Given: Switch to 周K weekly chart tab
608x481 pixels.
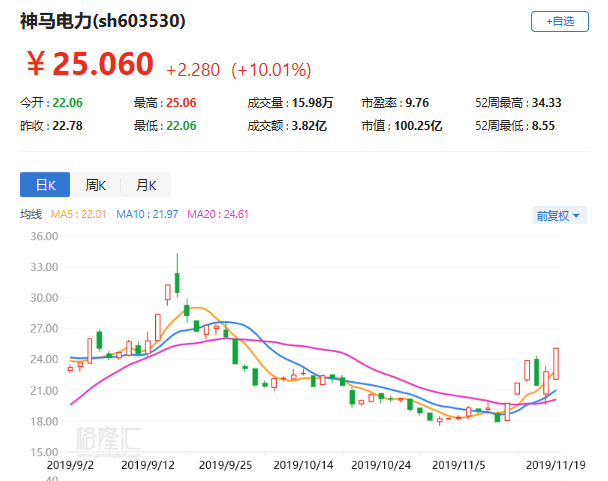Looking at the screenshot, I should tap(95, 185).
